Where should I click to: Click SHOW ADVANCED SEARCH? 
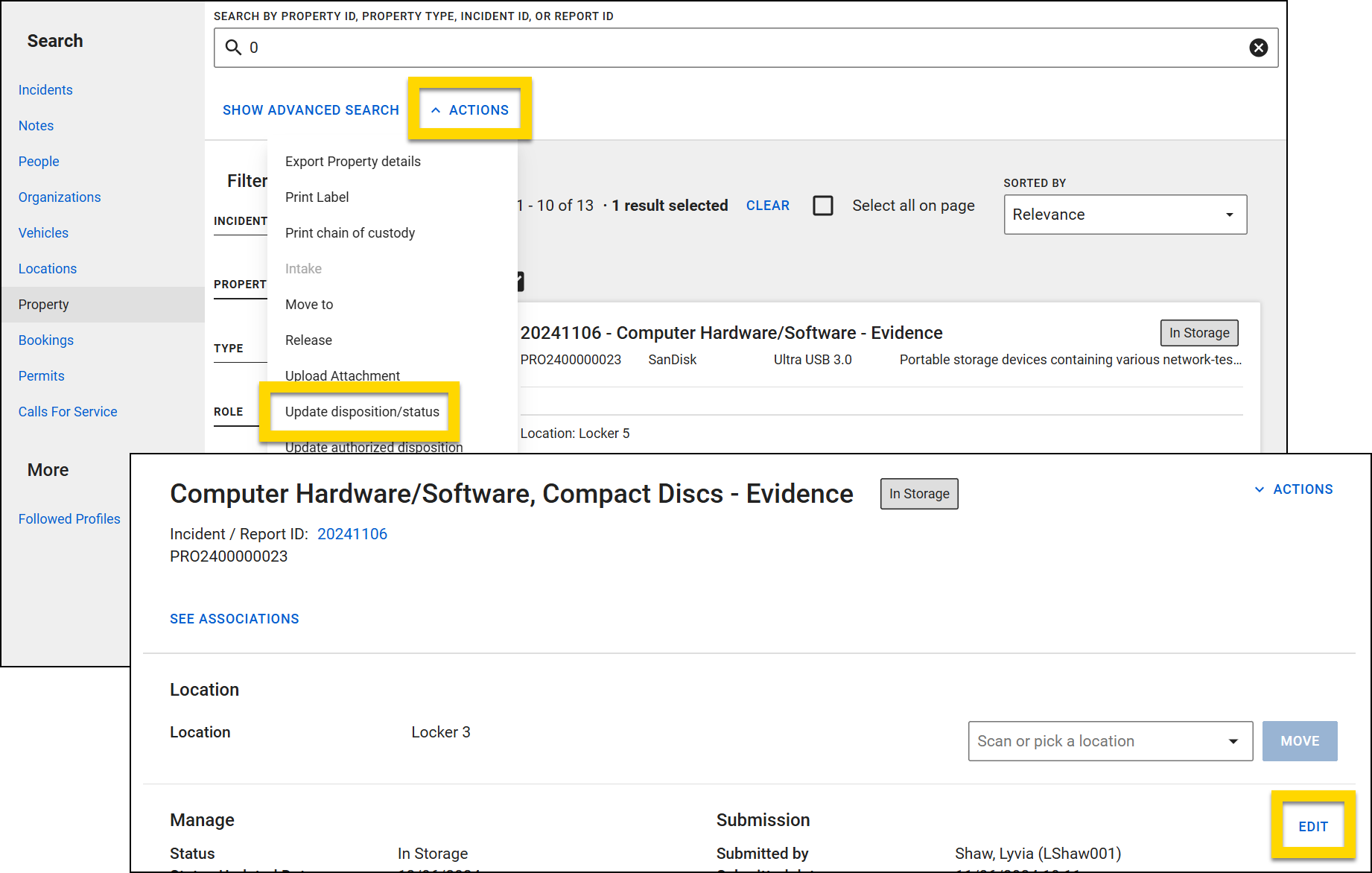311,109
